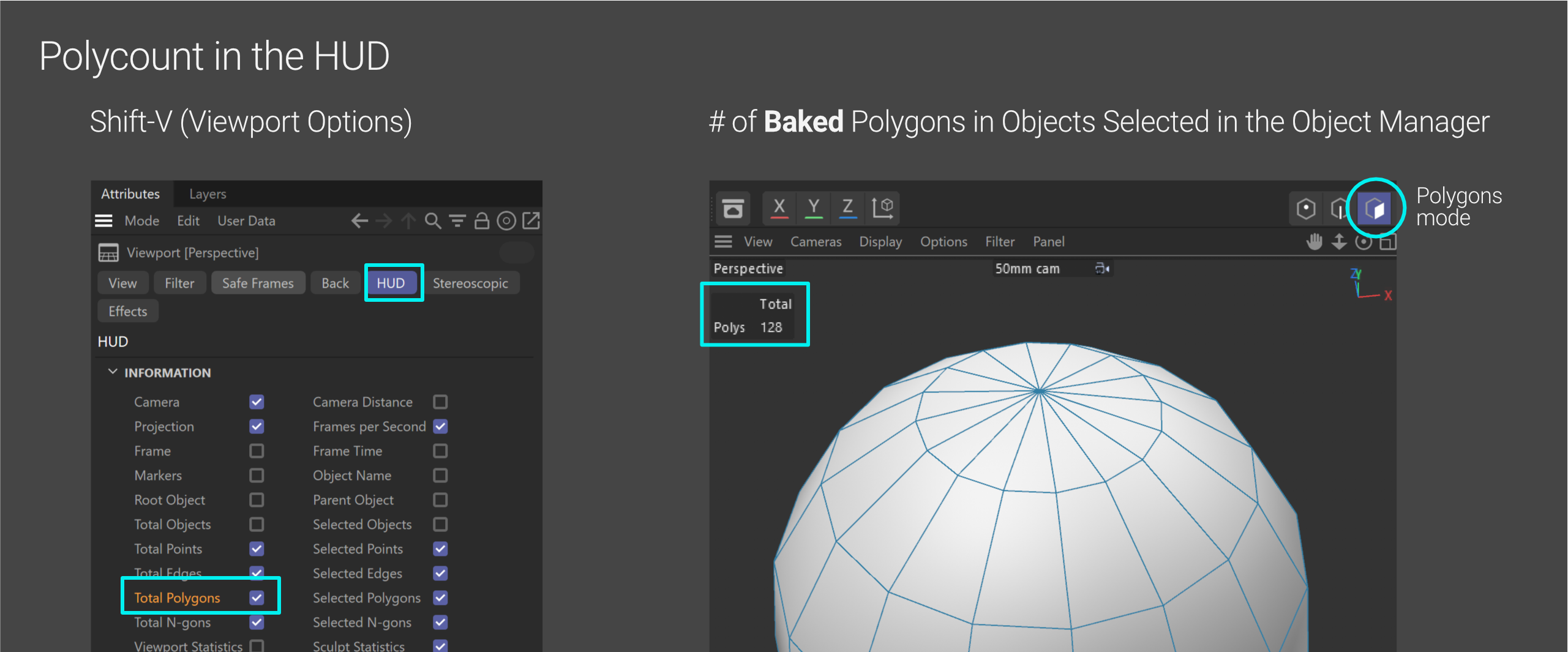Viewport: 1568px width, 652px height.
Task: Open the Cameras menu in viewport
Action: pyautogui.click(x=816, y=242)
